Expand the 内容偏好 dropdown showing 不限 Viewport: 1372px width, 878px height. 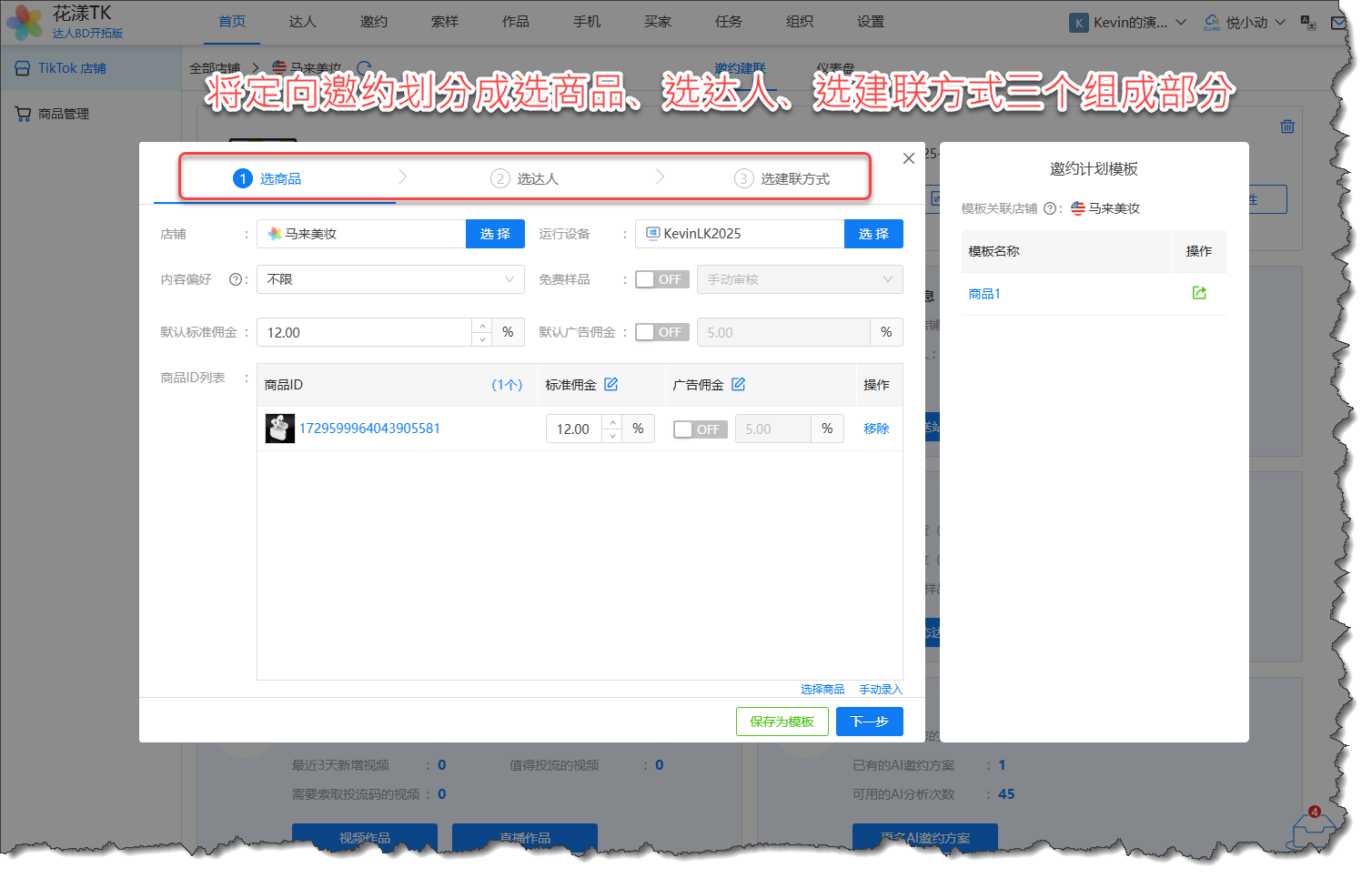390,279
